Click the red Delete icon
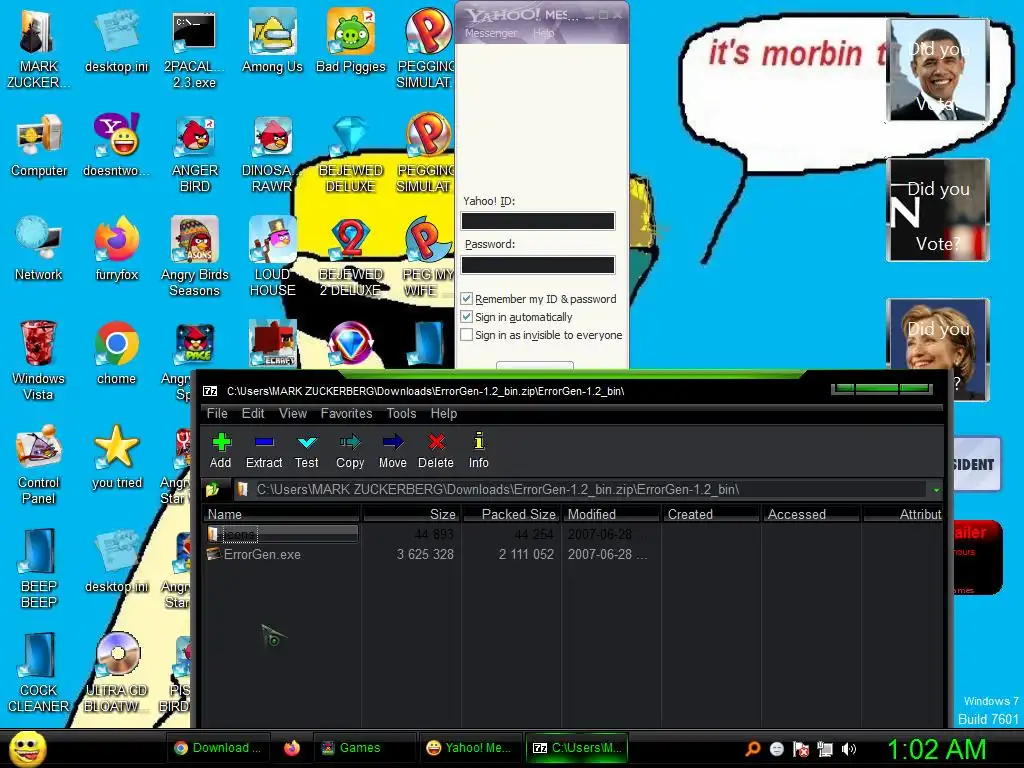 click(x=436, y=451)
